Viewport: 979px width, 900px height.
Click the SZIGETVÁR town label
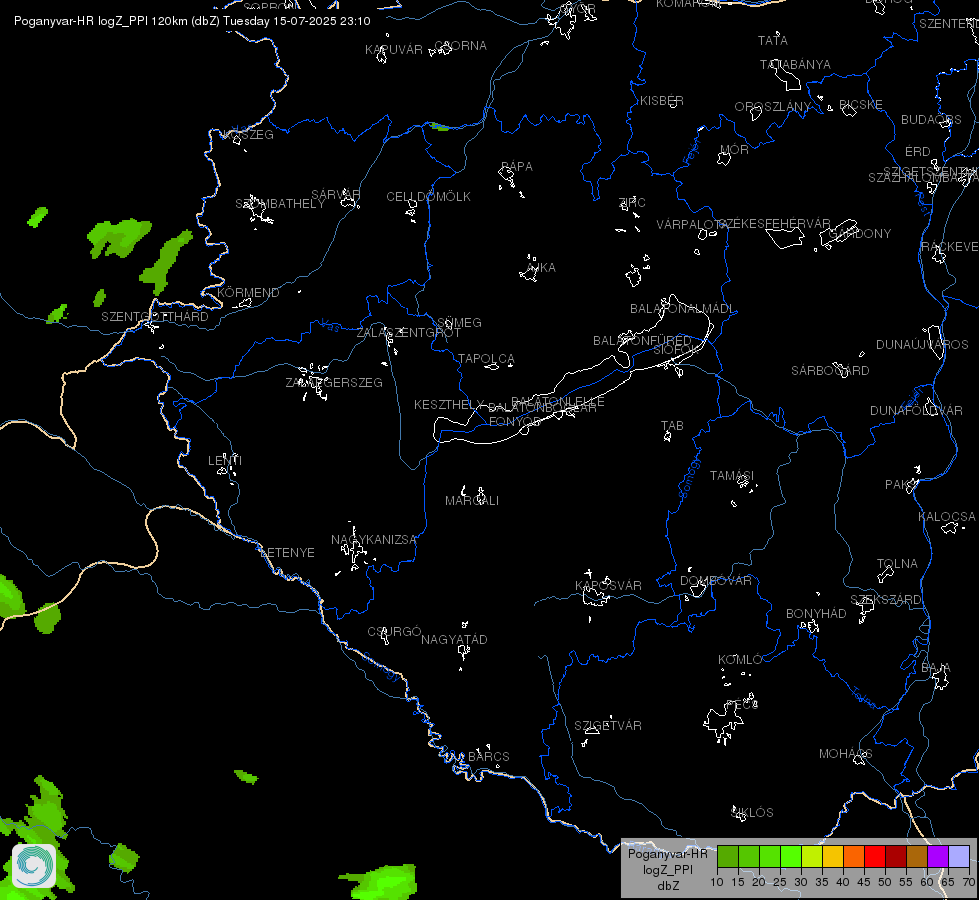coord(608,726)
